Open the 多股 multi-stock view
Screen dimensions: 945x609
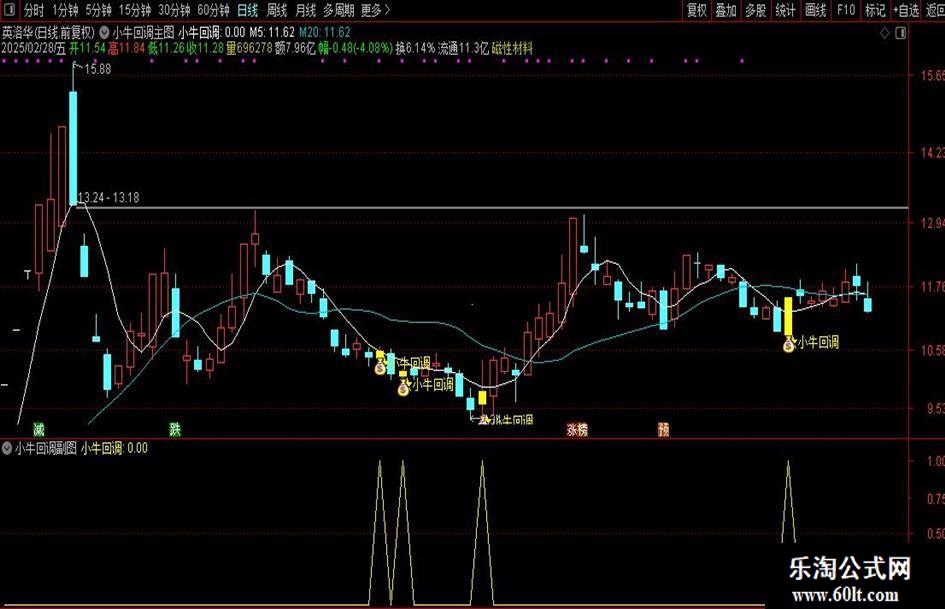click(x=755, y=10)
